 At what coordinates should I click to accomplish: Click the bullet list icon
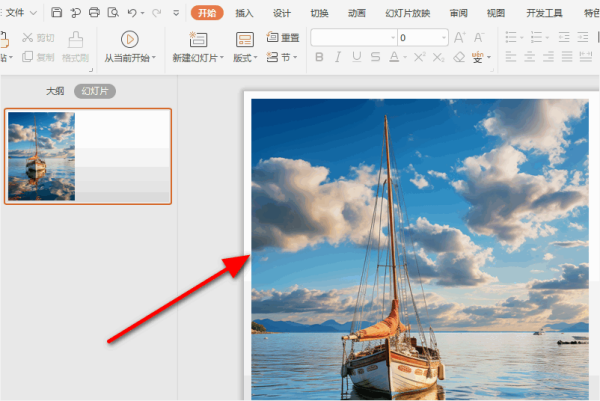click(x=511, y=37)
